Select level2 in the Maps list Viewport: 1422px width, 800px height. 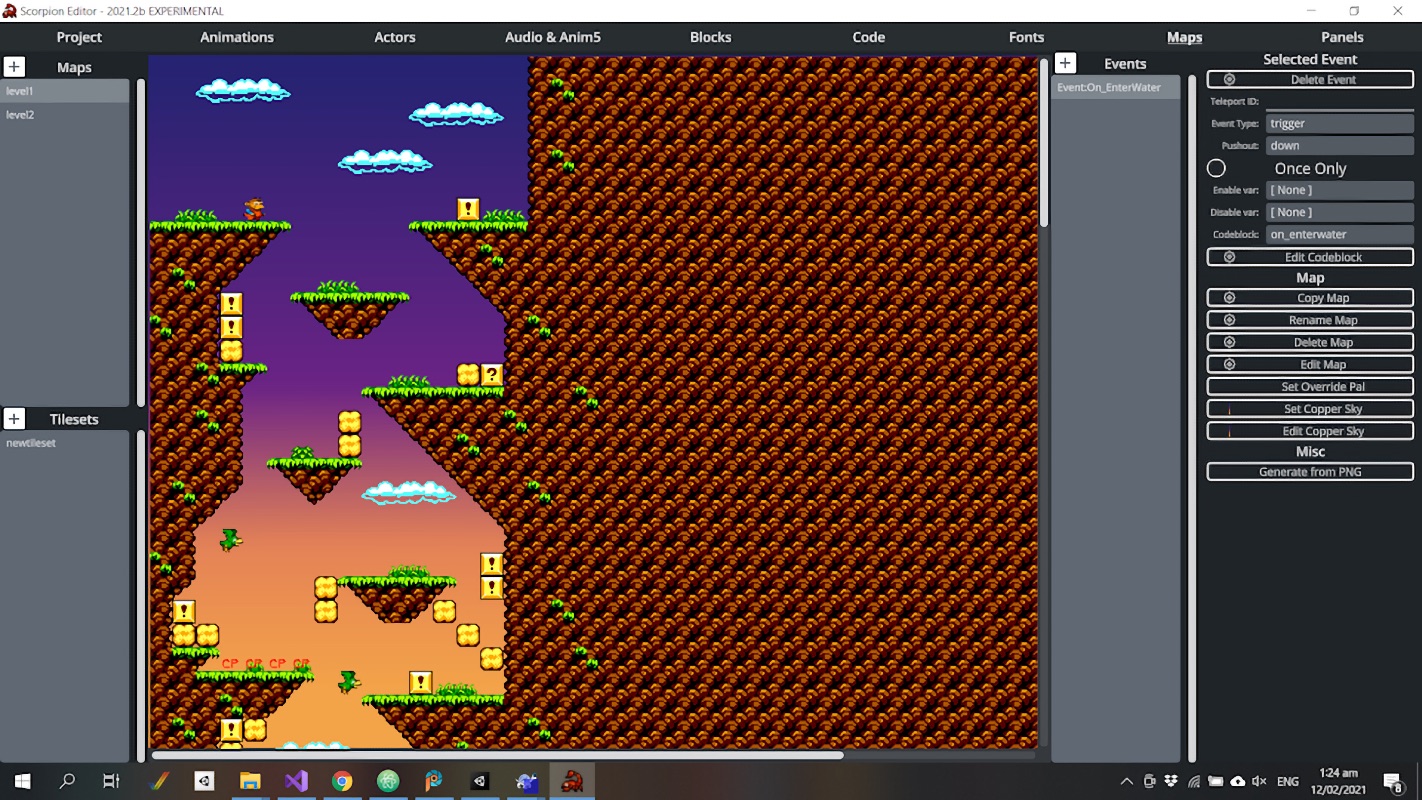[20, 114]
